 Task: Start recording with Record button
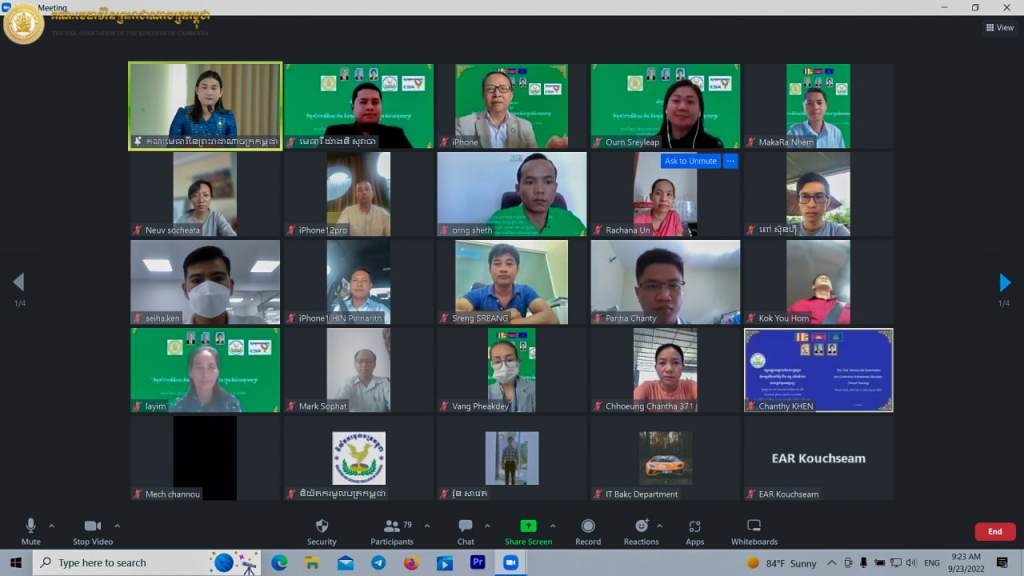point(588,531)
